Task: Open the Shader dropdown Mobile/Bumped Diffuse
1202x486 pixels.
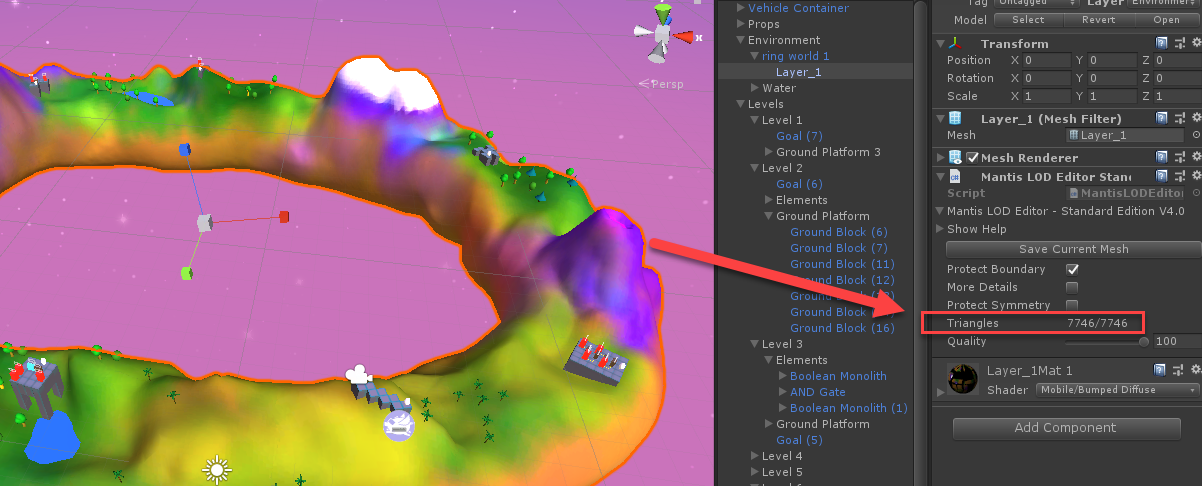Action: (x=1116, y=390)
